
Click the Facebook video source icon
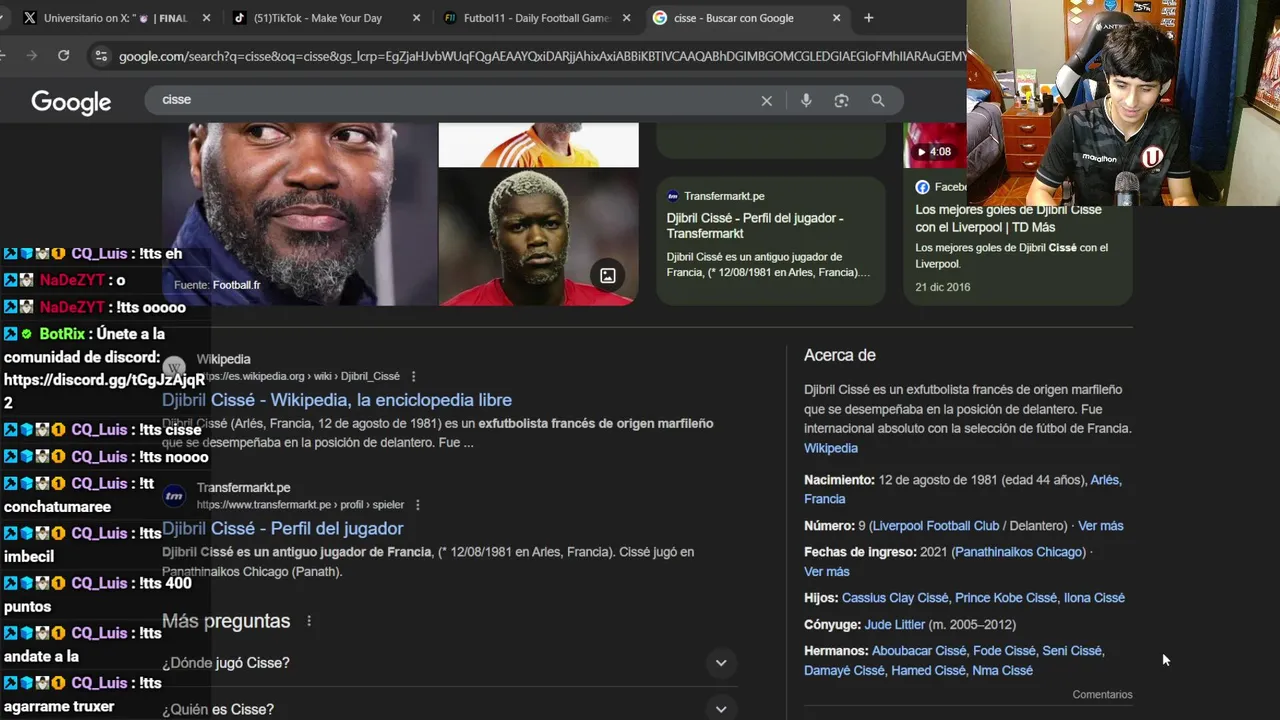click(x=922, y=187)
